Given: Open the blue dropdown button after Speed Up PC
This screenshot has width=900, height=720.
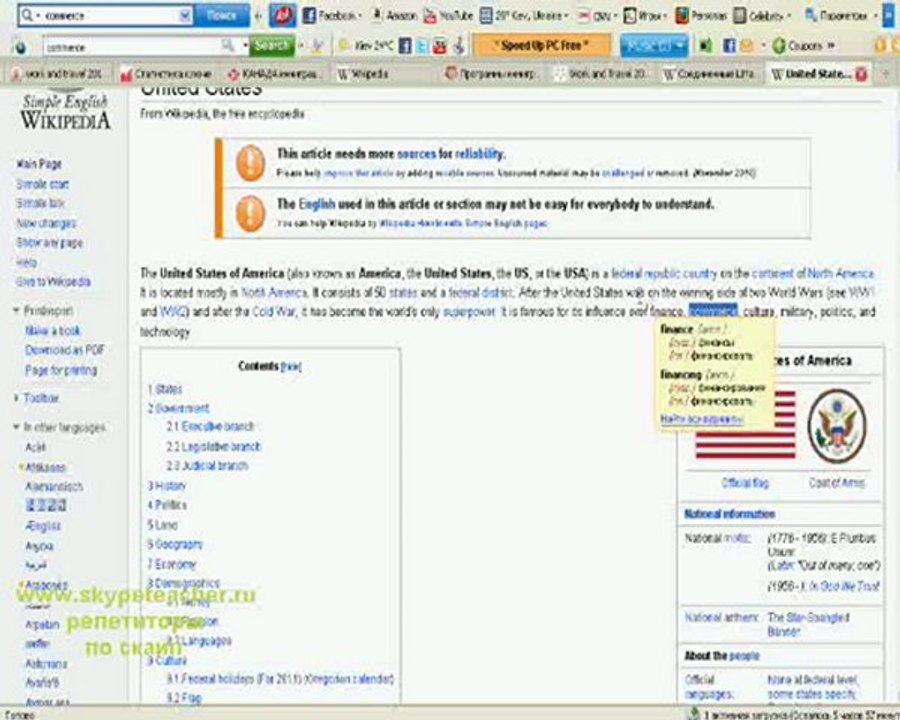Looking at the screenshot, I should (x=654, y=46).
